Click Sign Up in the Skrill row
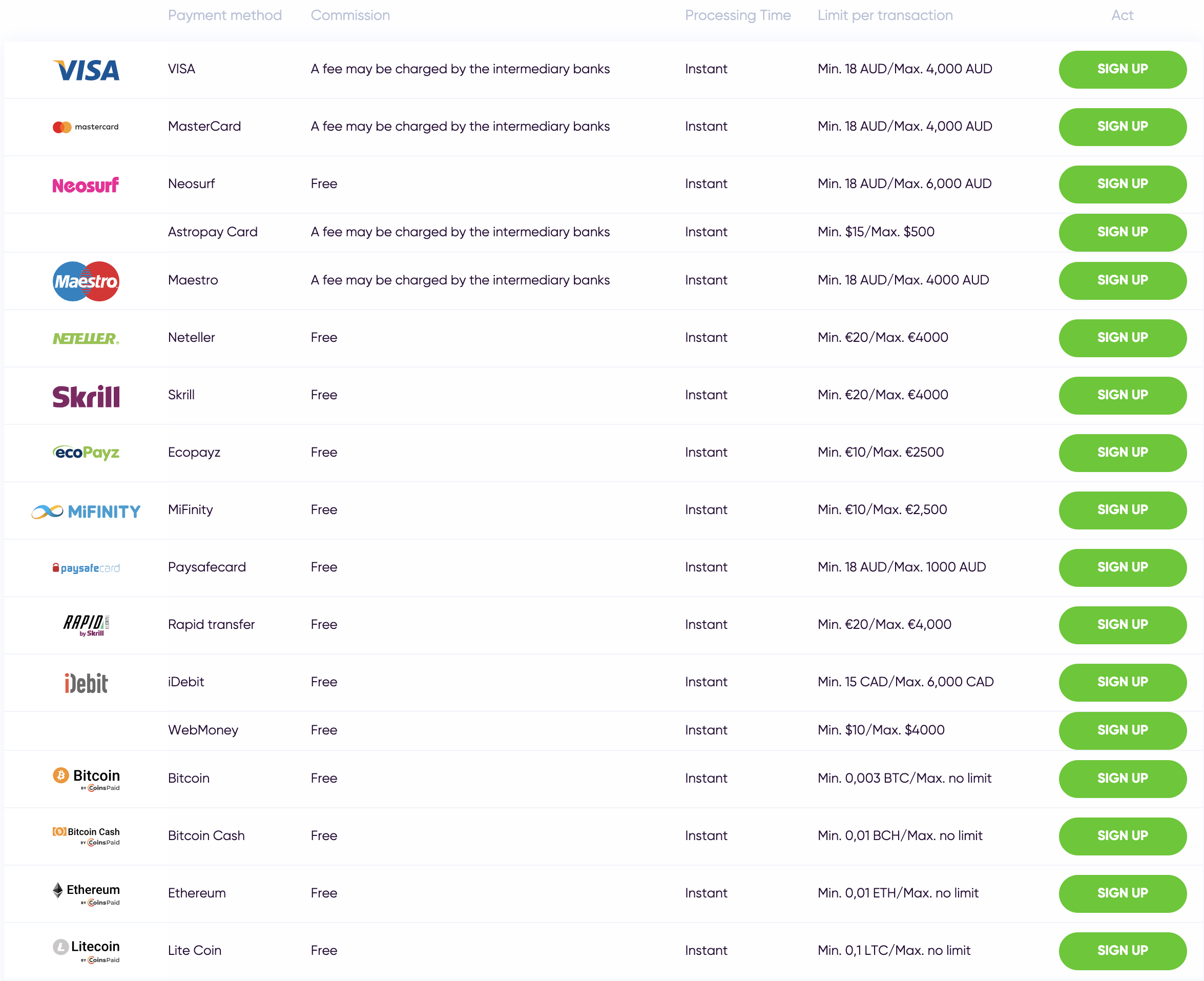The height and width of the screenshot is (981, 1204). pyautogui.click(x=1122, y=395)
